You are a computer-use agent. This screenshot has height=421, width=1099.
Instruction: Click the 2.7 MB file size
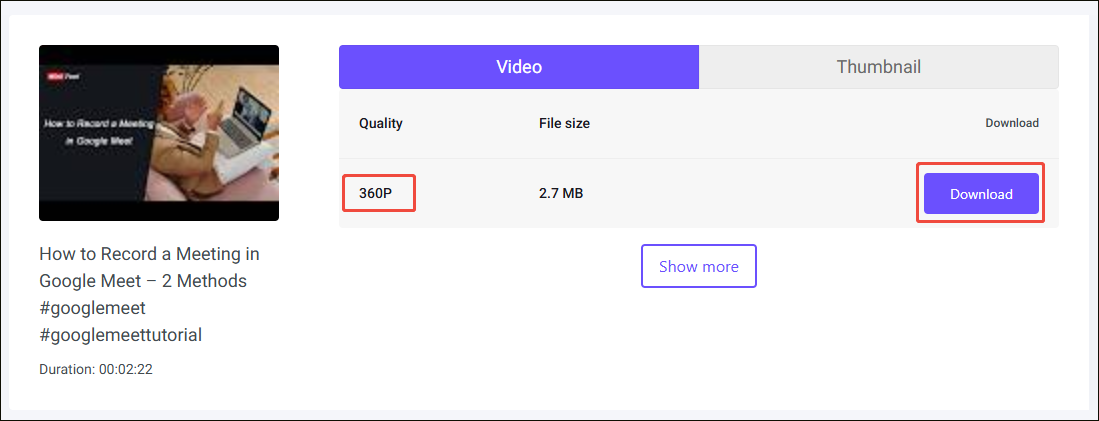pos(561,193)
